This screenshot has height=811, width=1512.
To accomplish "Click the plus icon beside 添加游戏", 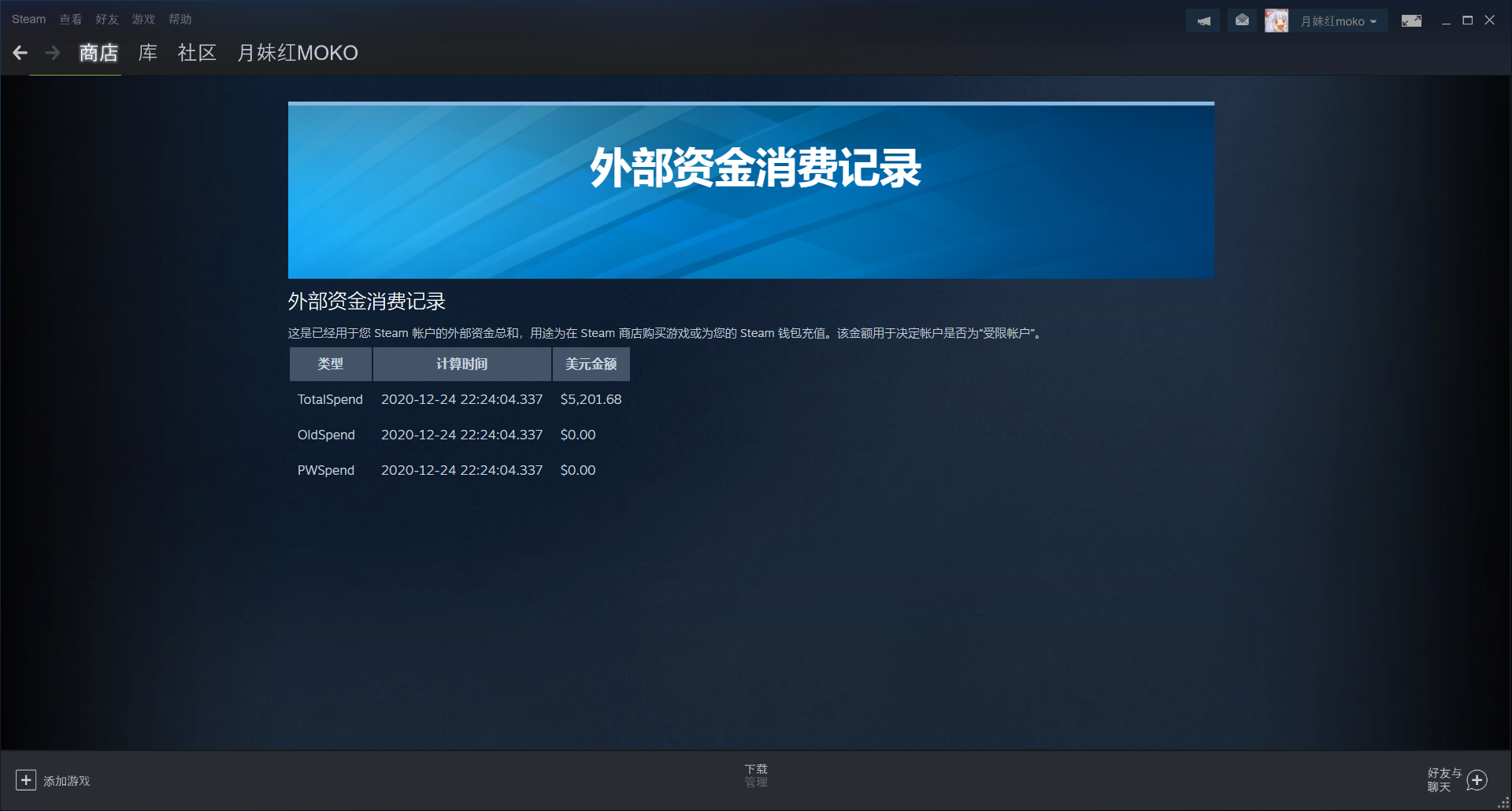I will pos(26,780).
